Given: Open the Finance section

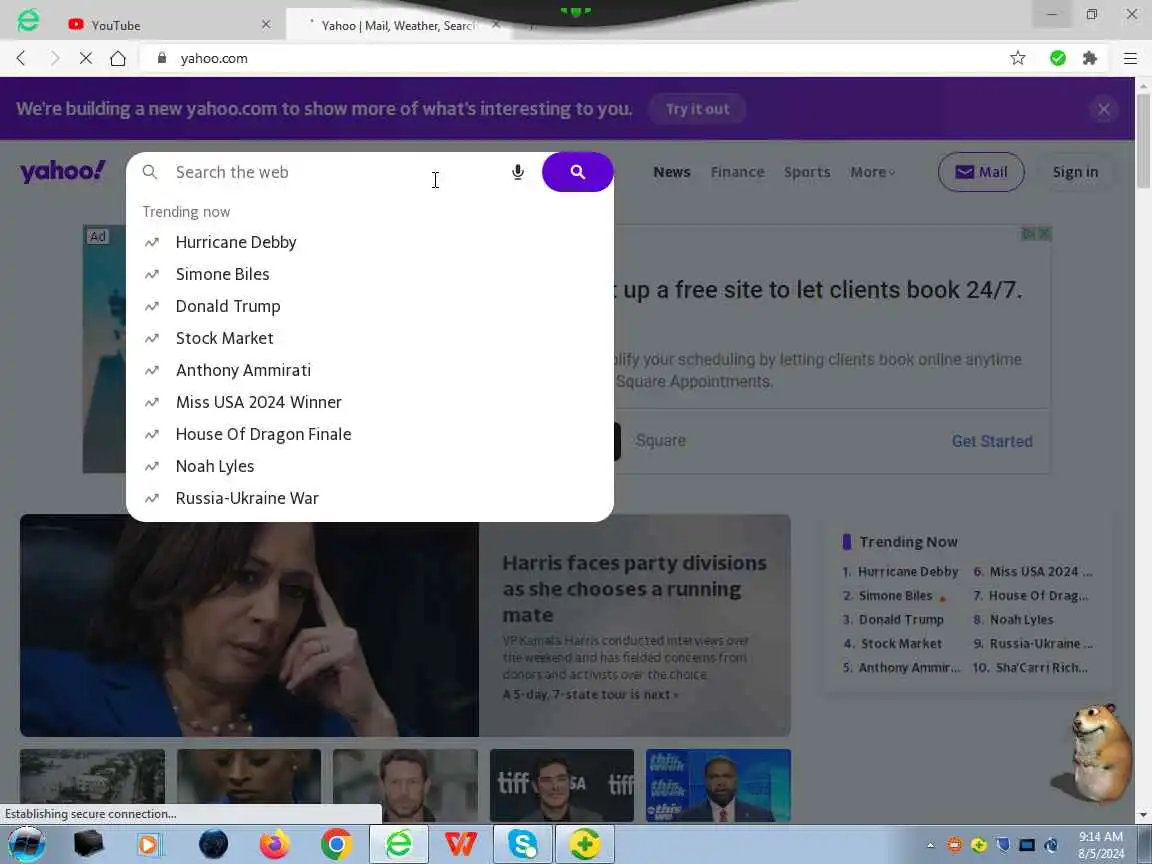Looking at the screenshot, I should point(737,172).
